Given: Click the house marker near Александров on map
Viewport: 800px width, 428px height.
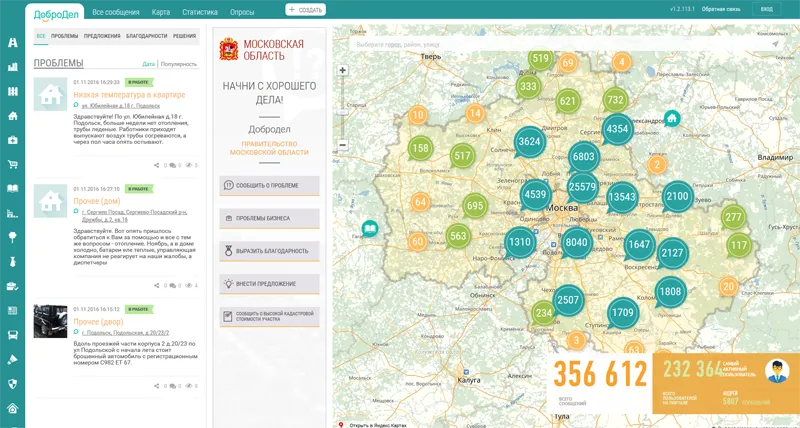Looking at the screenshot, I should [672, 119].
